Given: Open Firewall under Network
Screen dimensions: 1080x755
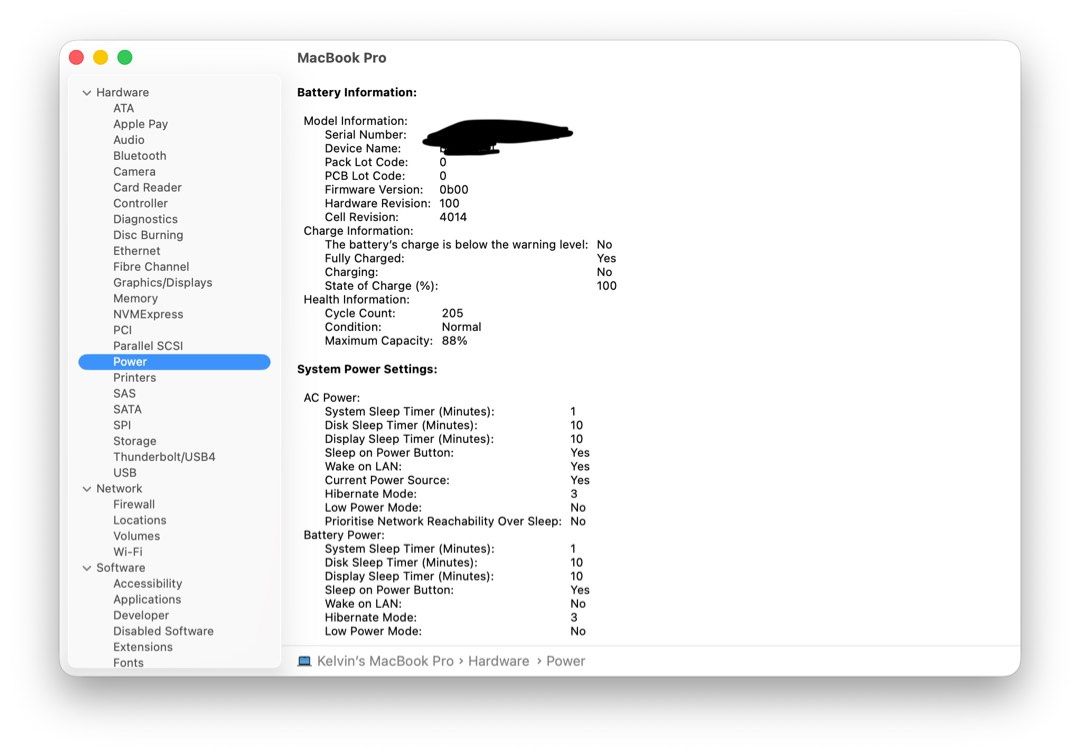Looking at the screenshot, I should [134, 504].
